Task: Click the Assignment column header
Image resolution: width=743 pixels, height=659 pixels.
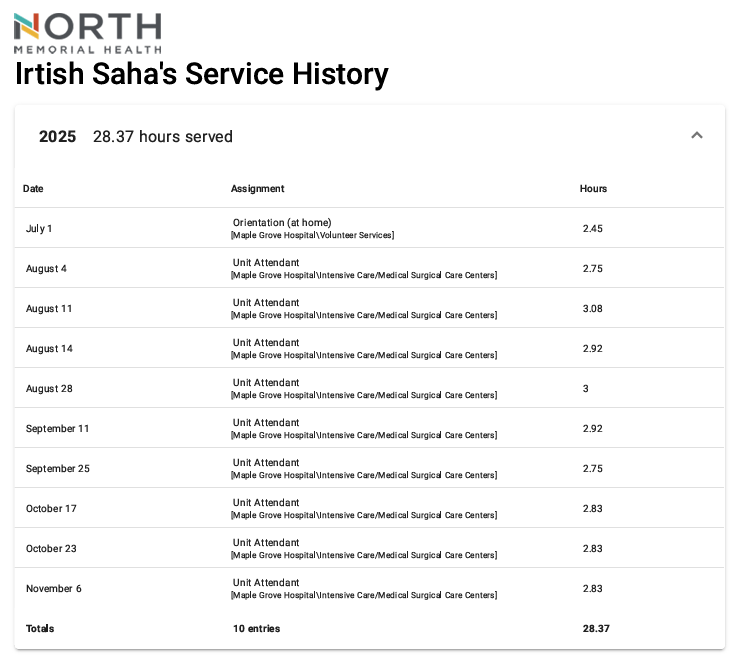Action: (257, 188)
